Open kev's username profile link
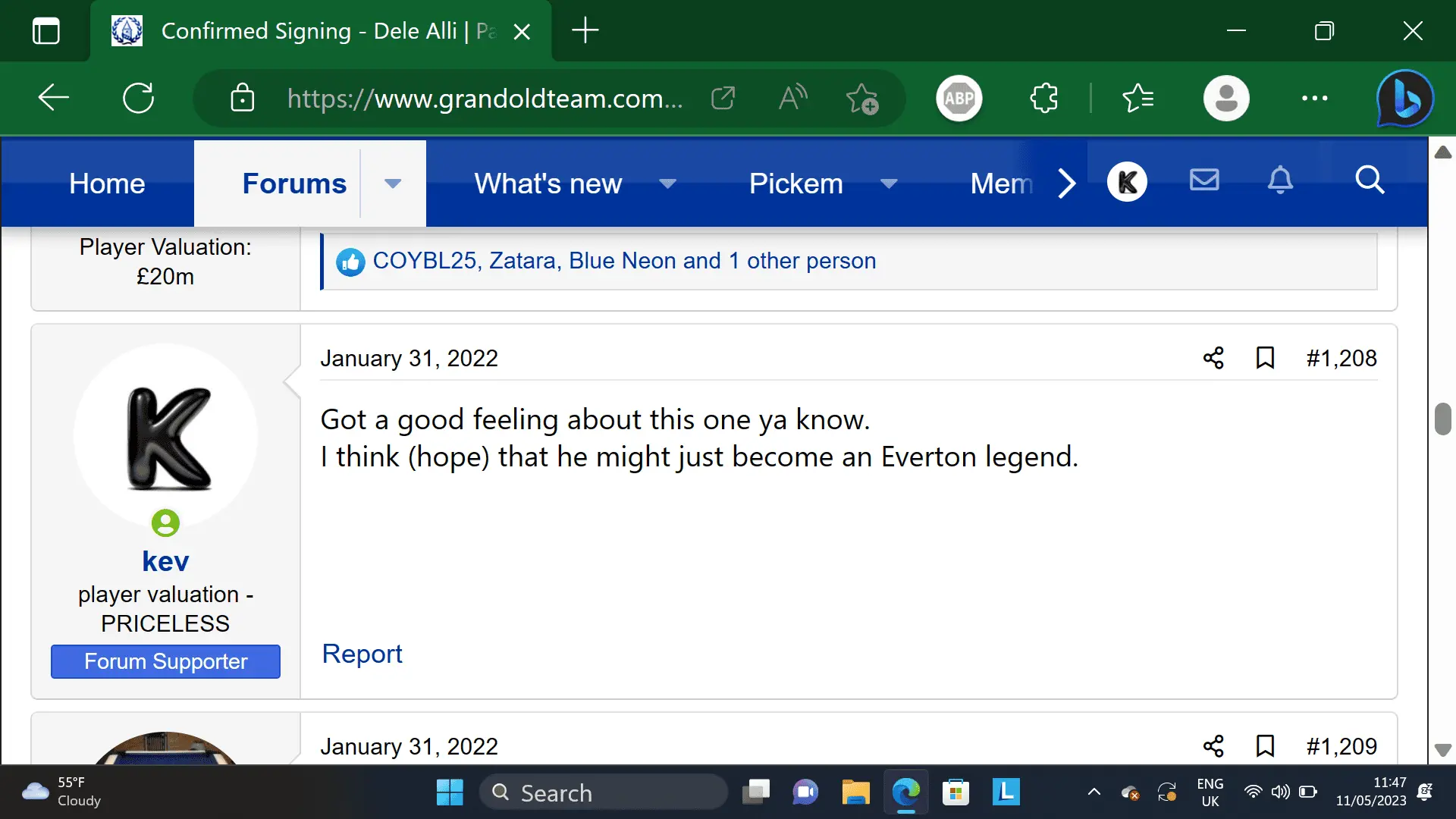This screenshot has height=819, width=1456. pyautogui.click(x=165, y=561)
